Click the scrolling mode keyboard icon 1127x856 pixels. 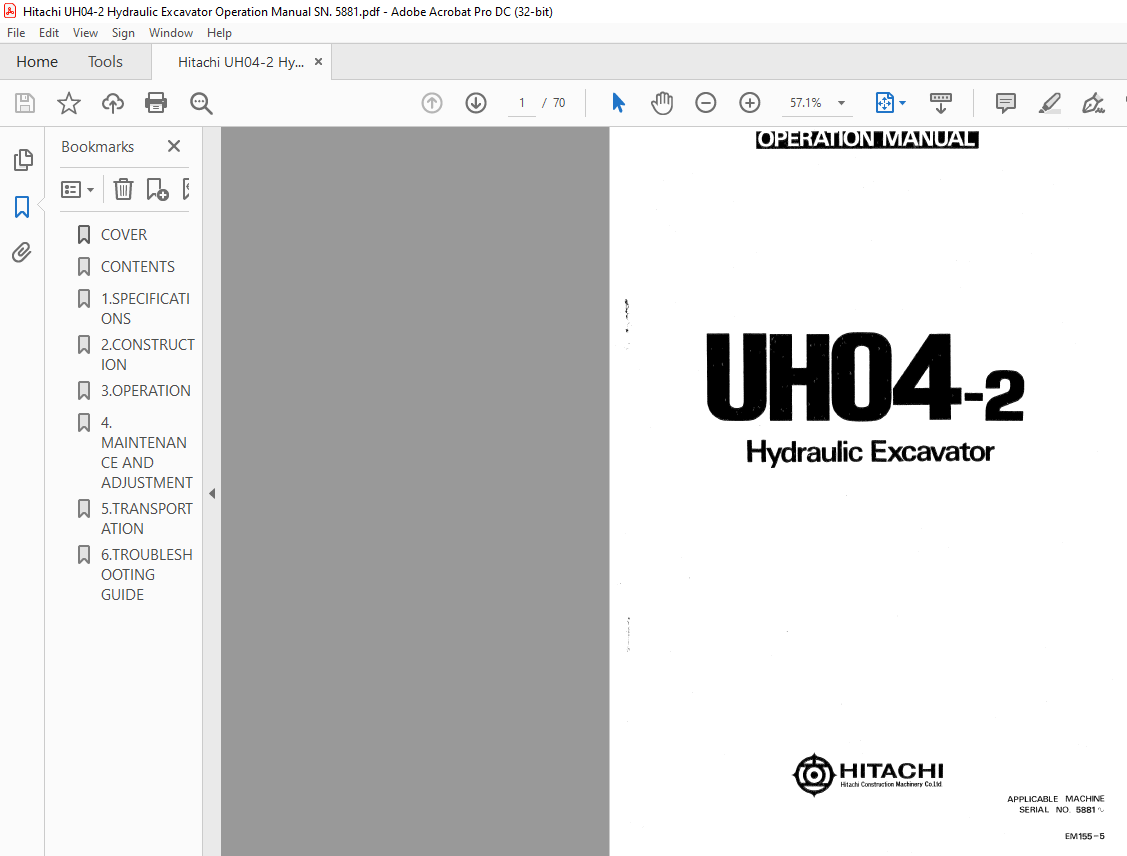[x=940, y=103]
